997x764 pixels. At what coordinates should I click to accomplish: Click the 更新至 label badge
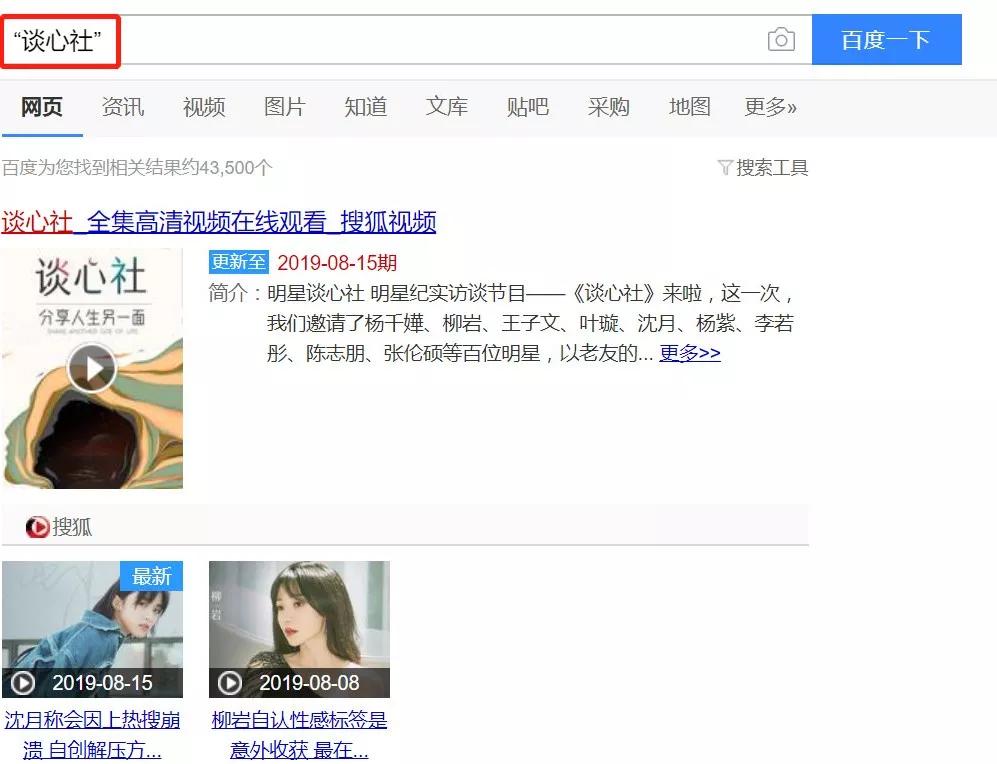point(239,262)
